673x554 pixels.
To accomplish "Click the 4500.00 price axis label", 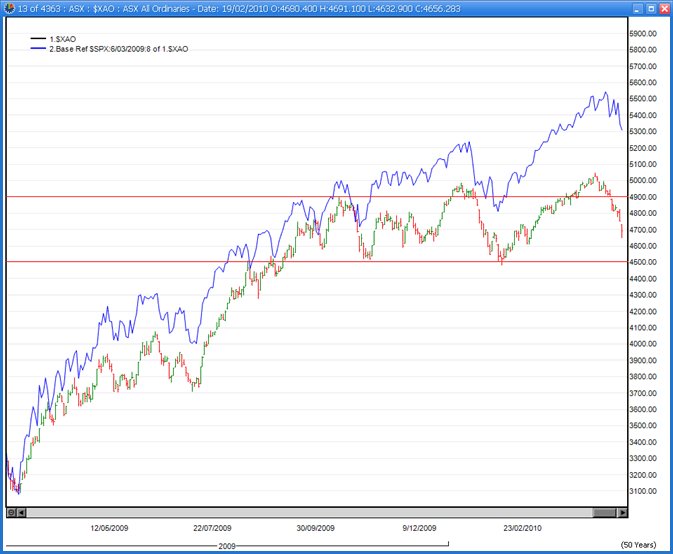I will (643, 262).
